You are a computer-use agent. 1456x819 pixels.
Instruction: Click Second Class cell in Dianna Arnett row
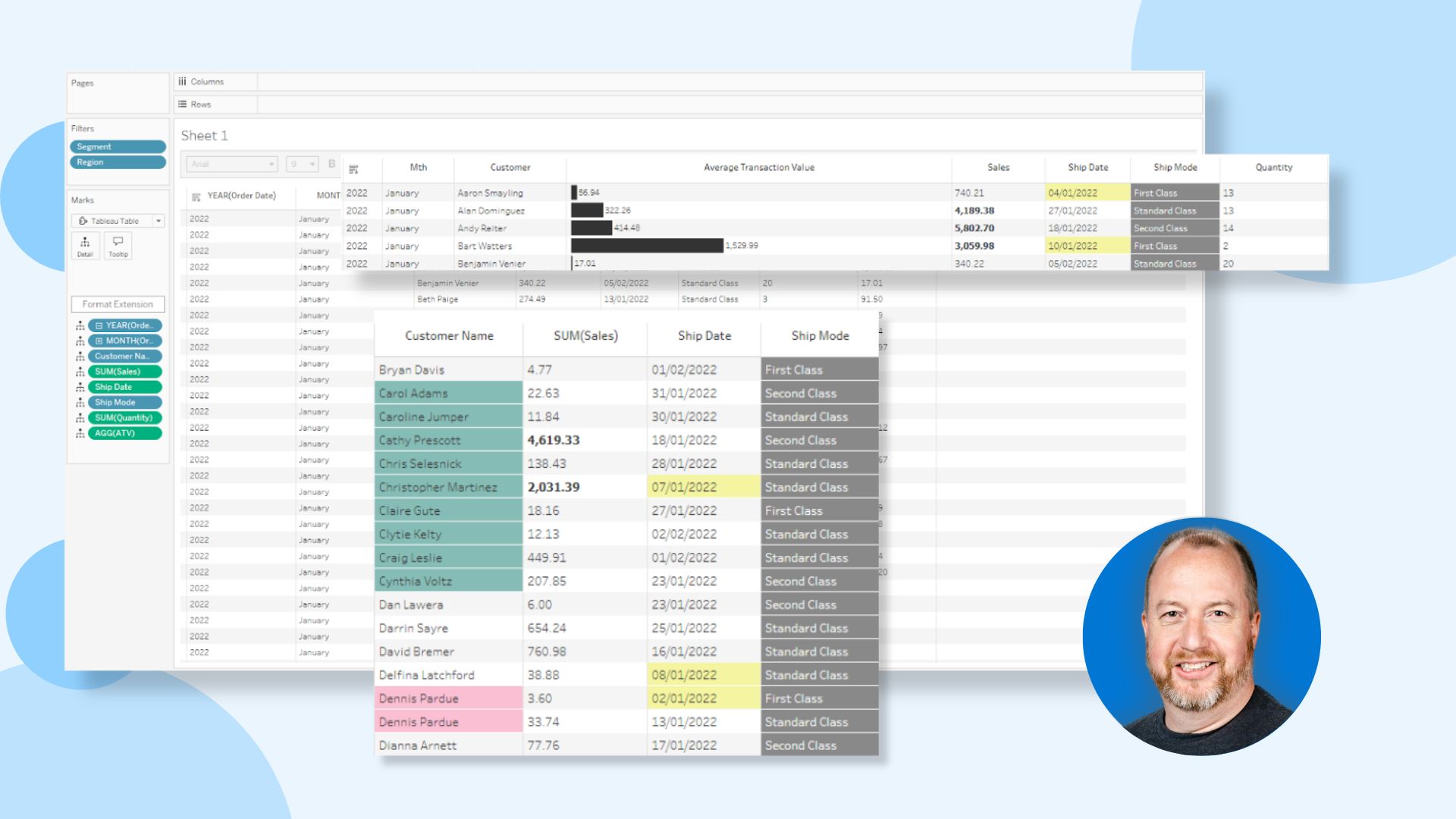(820, 746)
